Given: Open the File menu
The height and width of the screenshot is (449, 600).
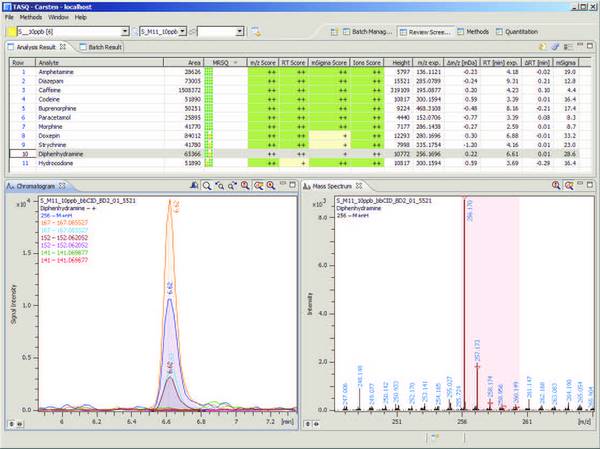Looking at the screenshot, I should click(9, 17).
